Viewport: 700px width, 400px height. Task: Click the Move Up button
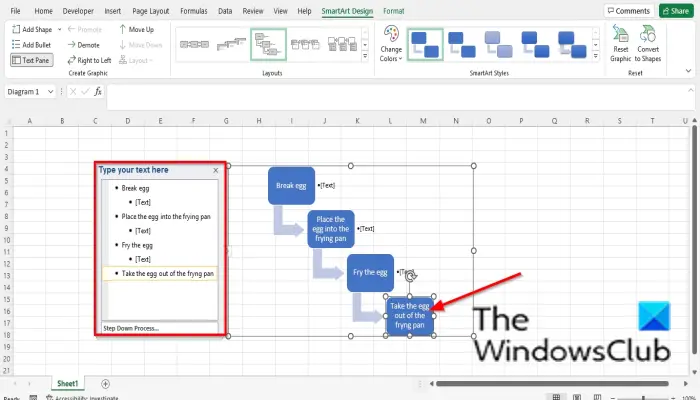tap(137, 29)
